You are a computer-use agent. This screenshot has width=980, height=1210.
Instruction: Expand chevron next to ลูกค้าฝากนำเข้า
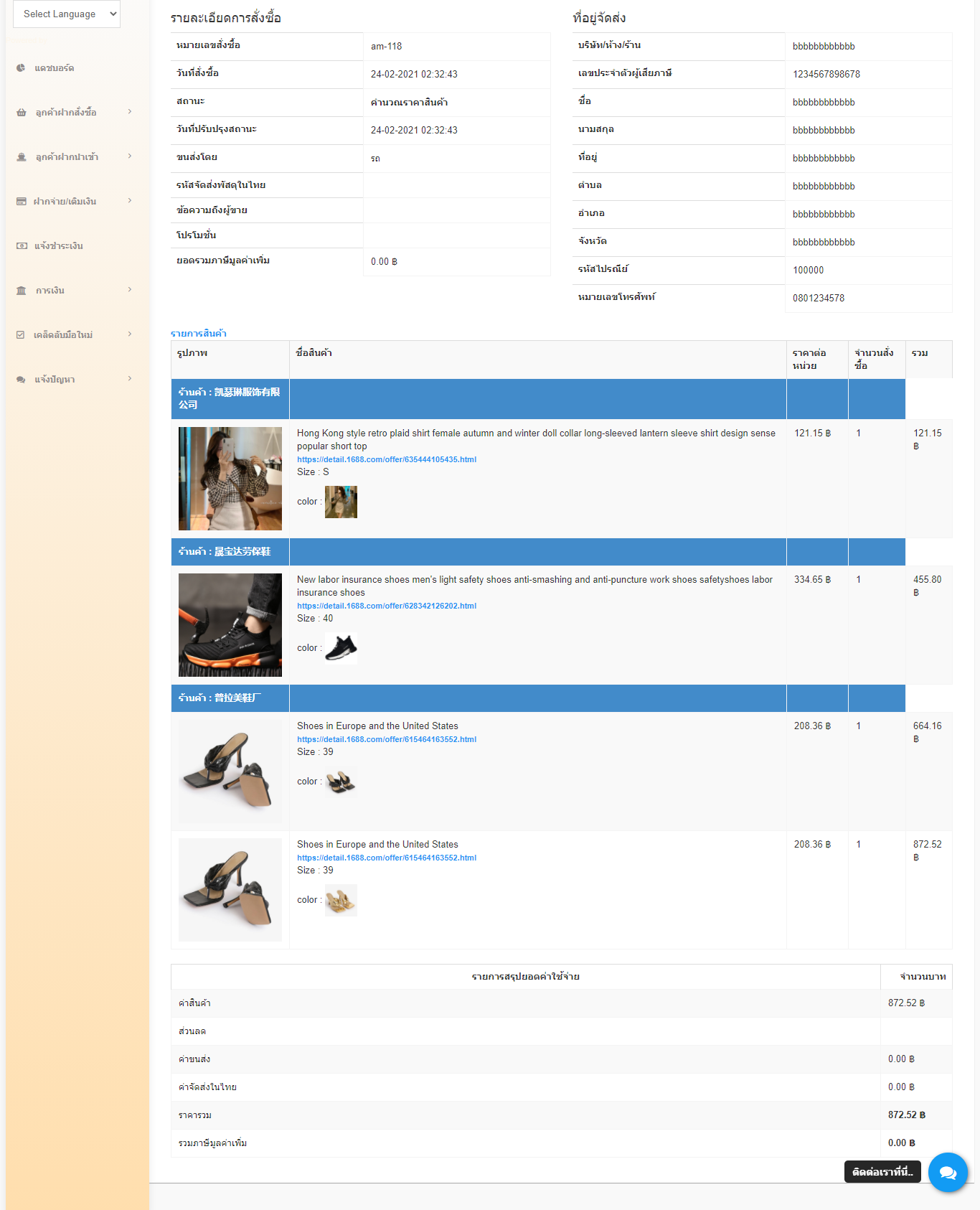tap(130, 156)
